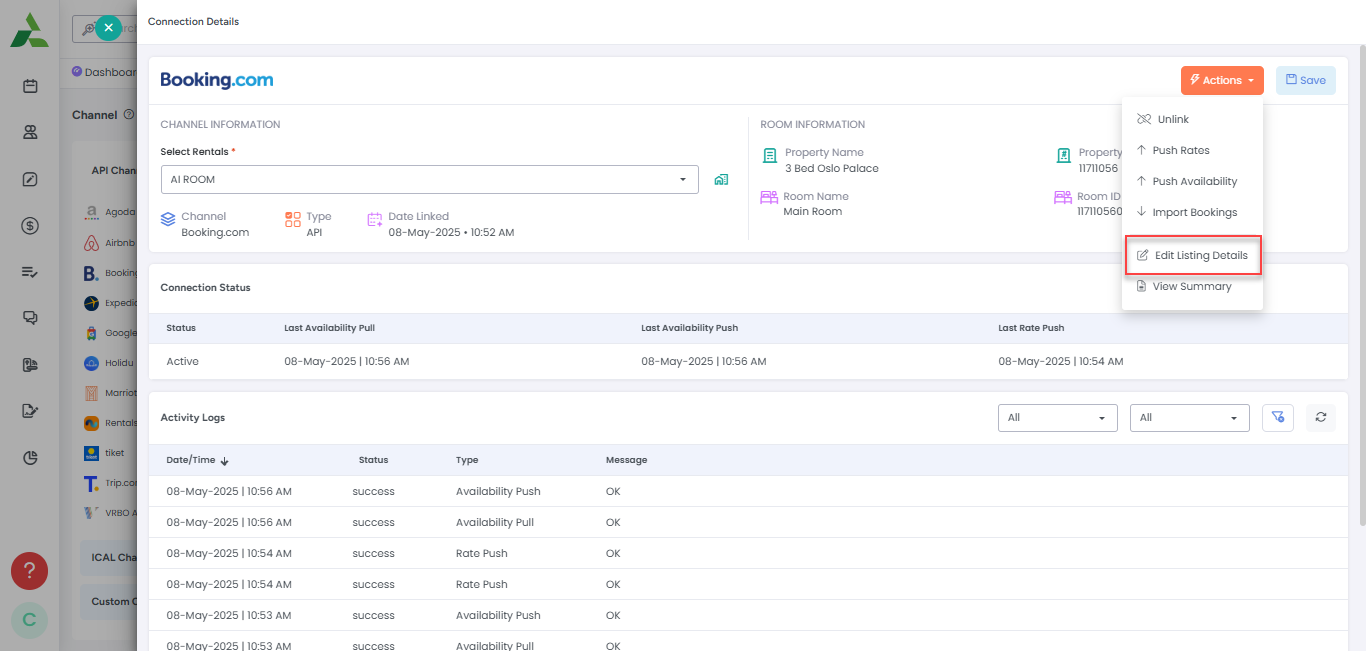Collapse the Actions dropdown button

(1222, 80)
